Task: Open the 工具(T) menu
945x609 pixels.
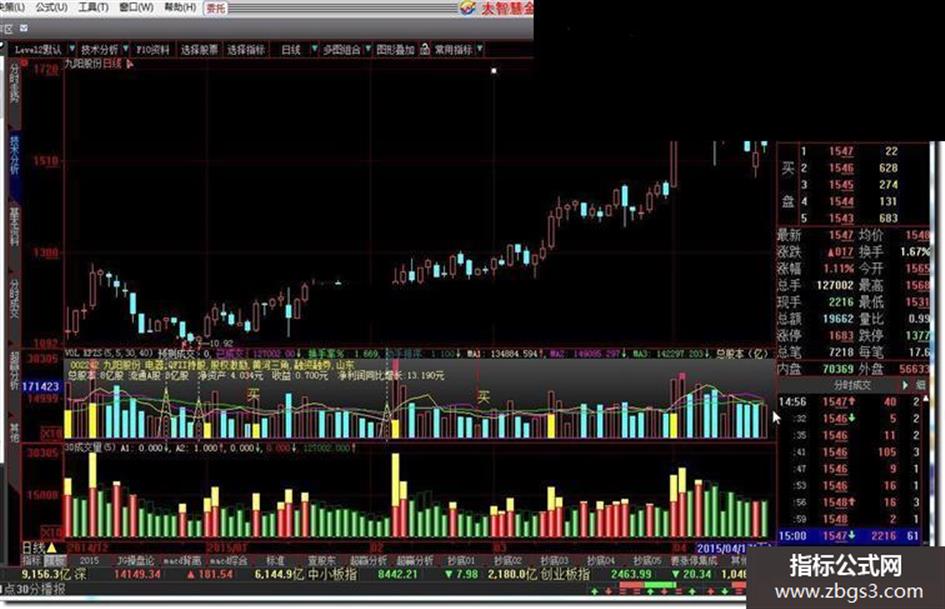Action: (93, 7)
